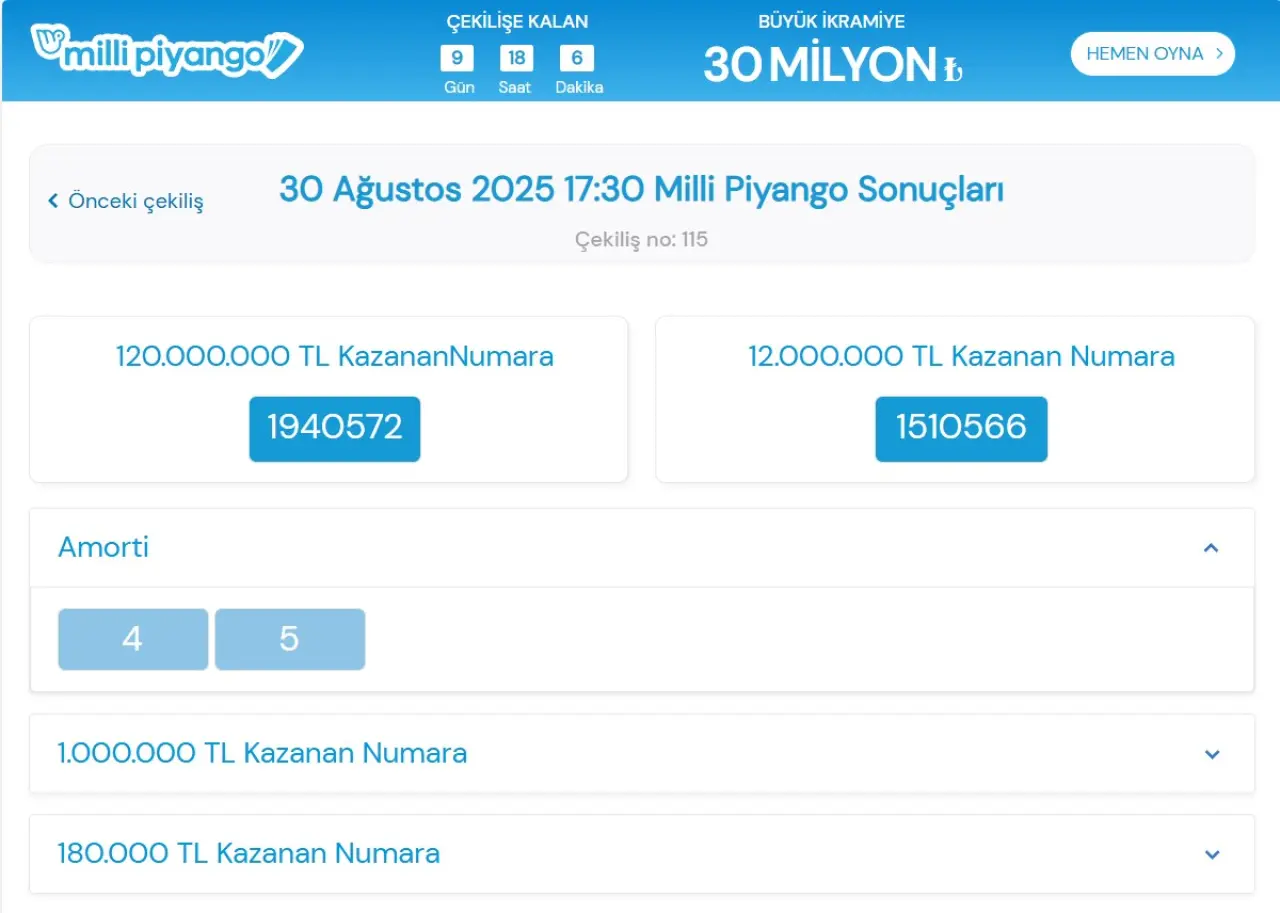Expand the 1.000.000 TL Kazanan Numara chevron
Screen dimensions: 1280x913
tap(1212, 754)
